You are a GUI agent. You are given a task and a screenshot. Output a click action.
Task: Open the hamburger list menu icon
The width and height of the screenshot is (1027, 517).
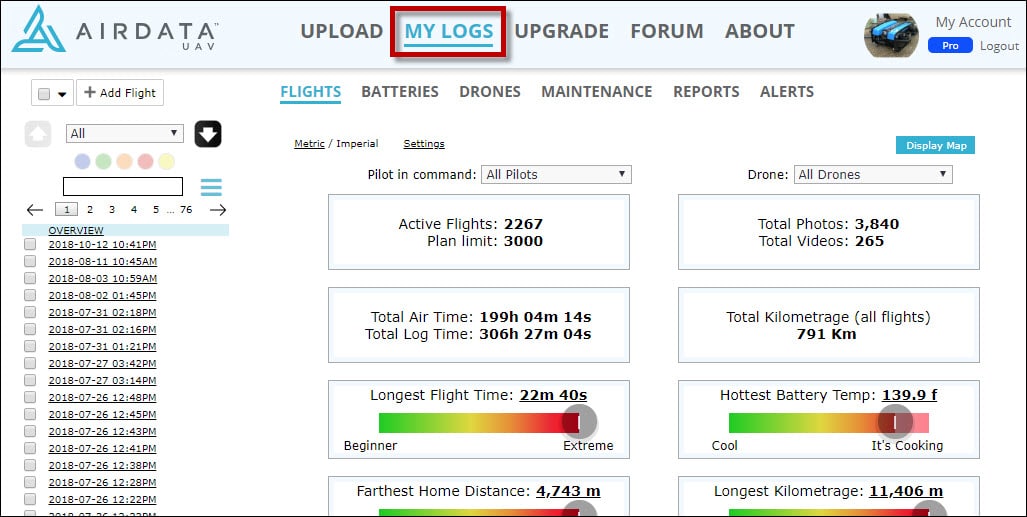pos(211,187)
